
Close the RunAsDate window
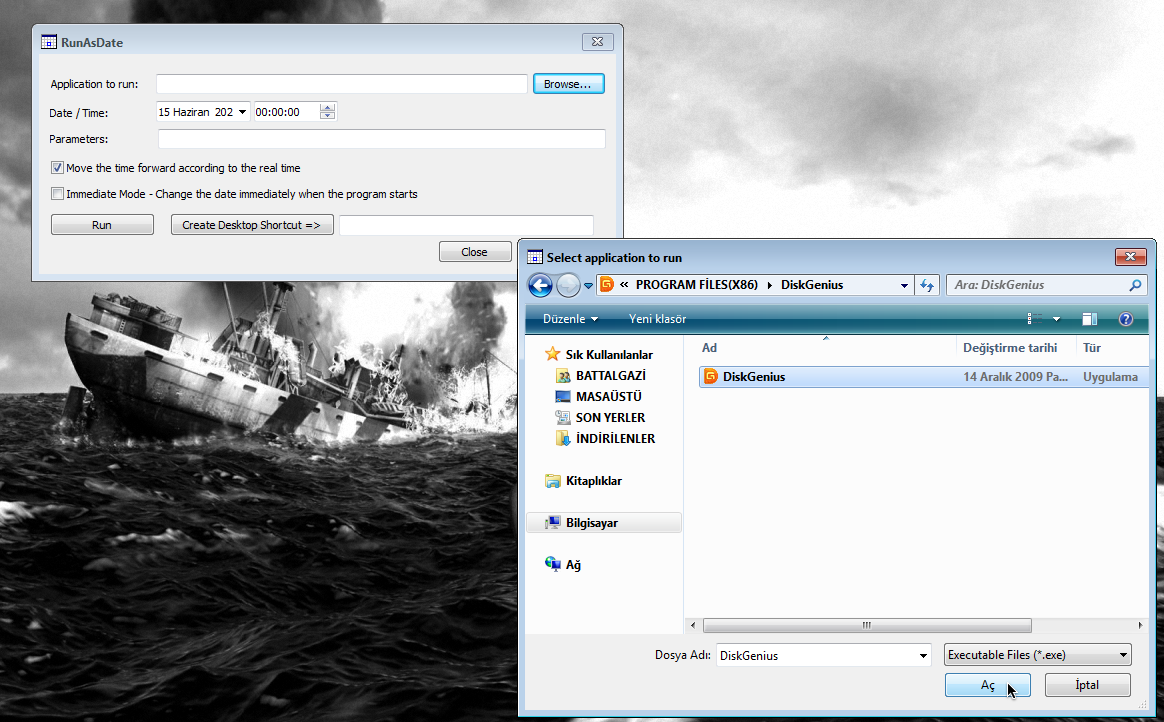598,42
